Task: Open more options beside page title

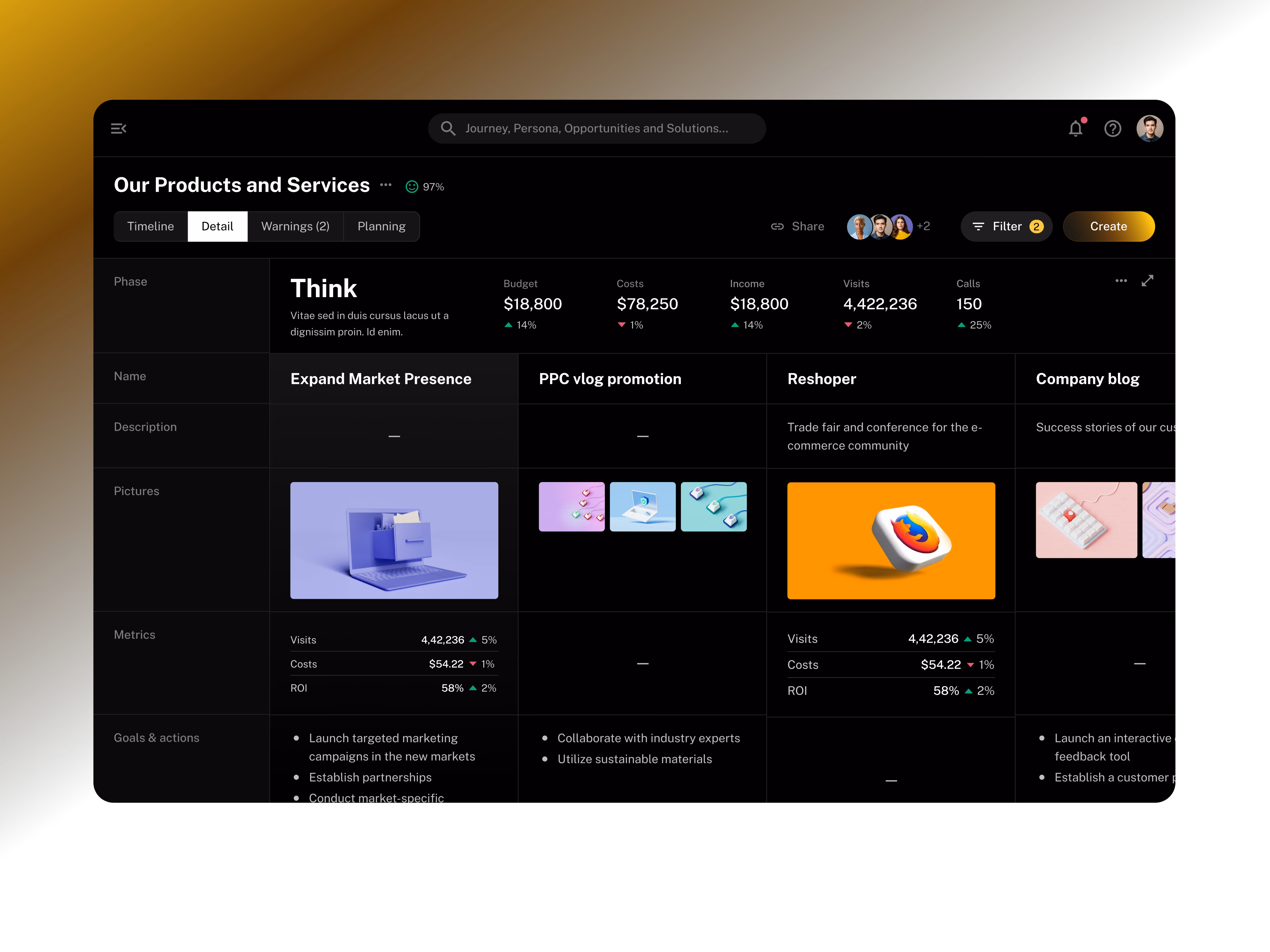Action: (x=386, y=185)
